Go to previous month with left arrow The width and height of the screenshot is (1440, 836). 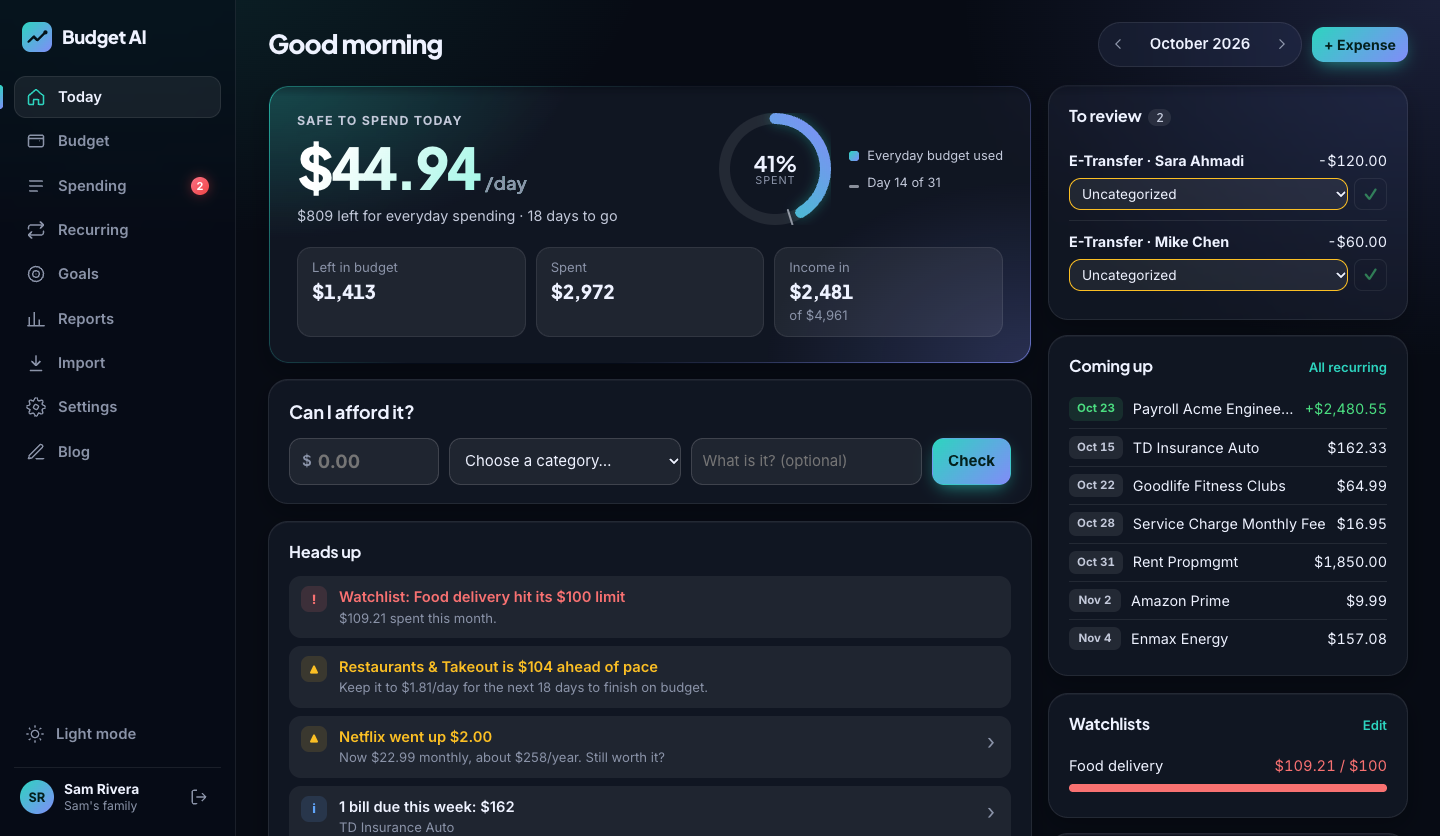coord(1118,44)
